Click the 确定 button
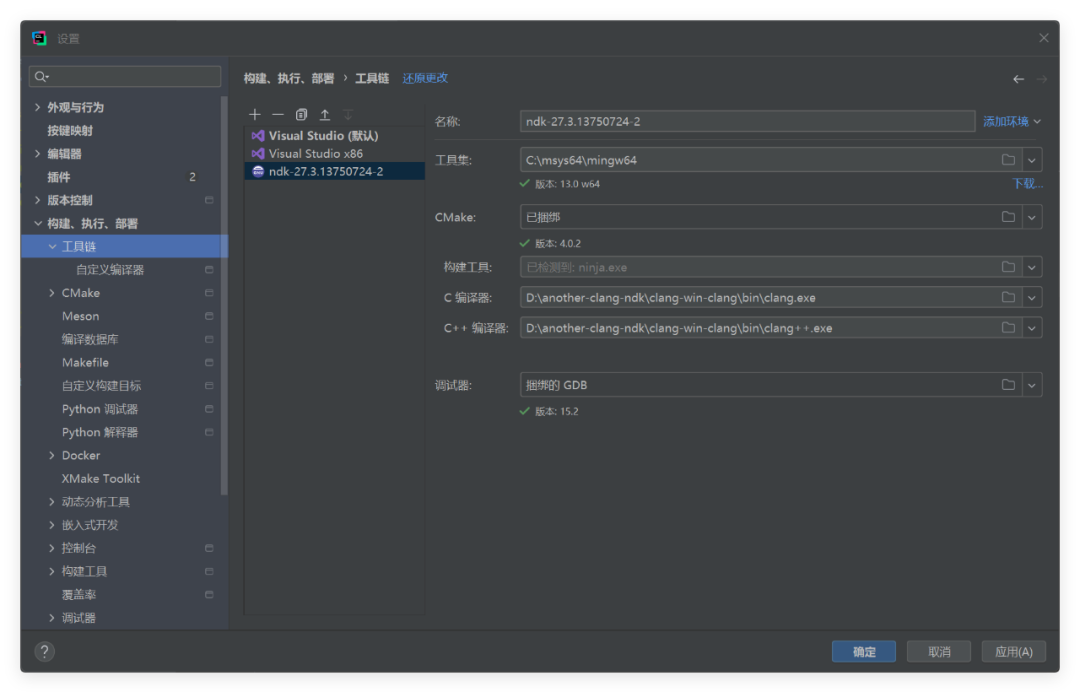The height and width of the screenshot is (692, 1080). tap(864, 652)
